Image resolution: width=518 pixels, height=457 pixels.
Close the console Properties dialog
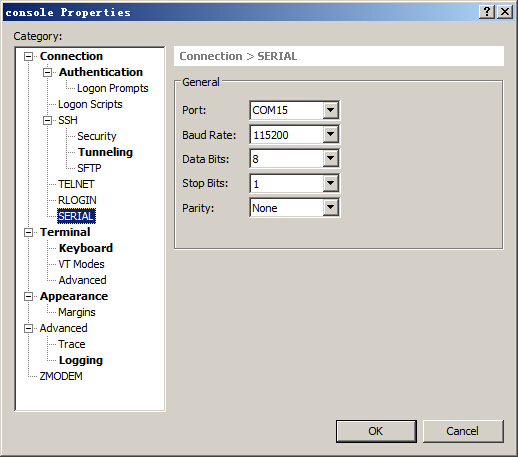(505, 12)
